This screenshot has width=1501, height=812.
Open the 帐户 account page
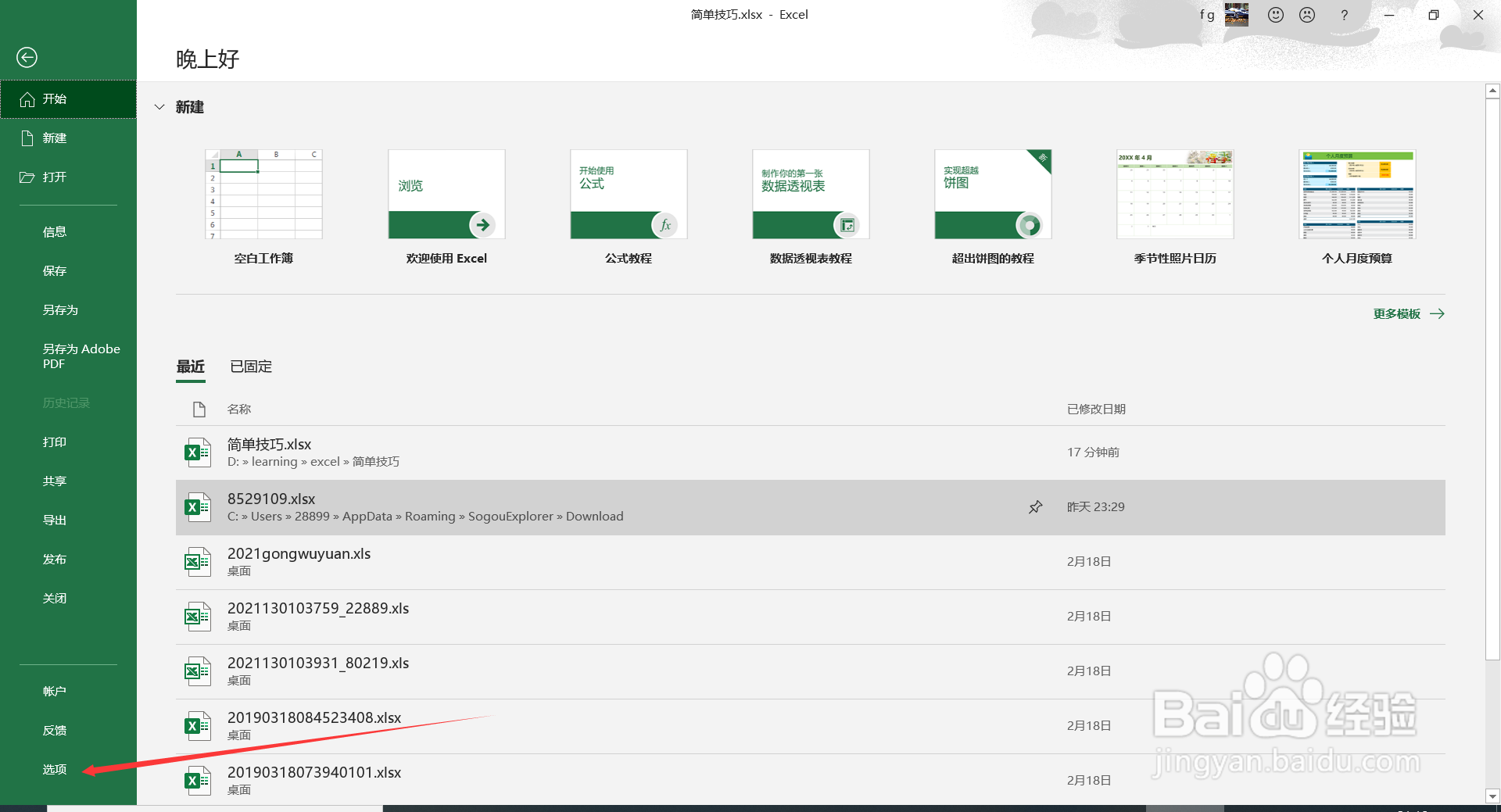[x=68, y=692]
